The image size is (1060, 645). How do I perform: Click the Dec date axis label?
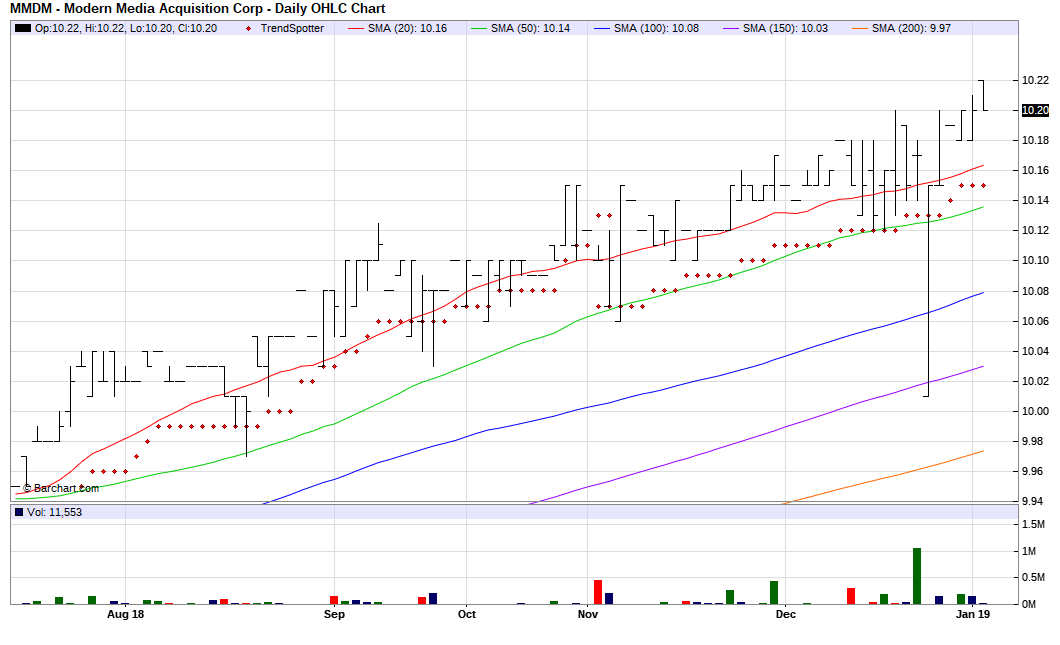click(x=786, y=615)
